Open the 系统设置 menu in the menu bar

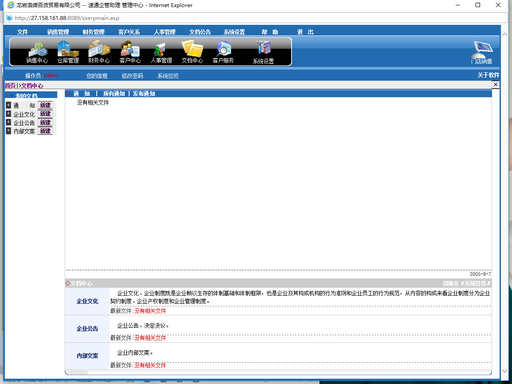tap(234, 32)
